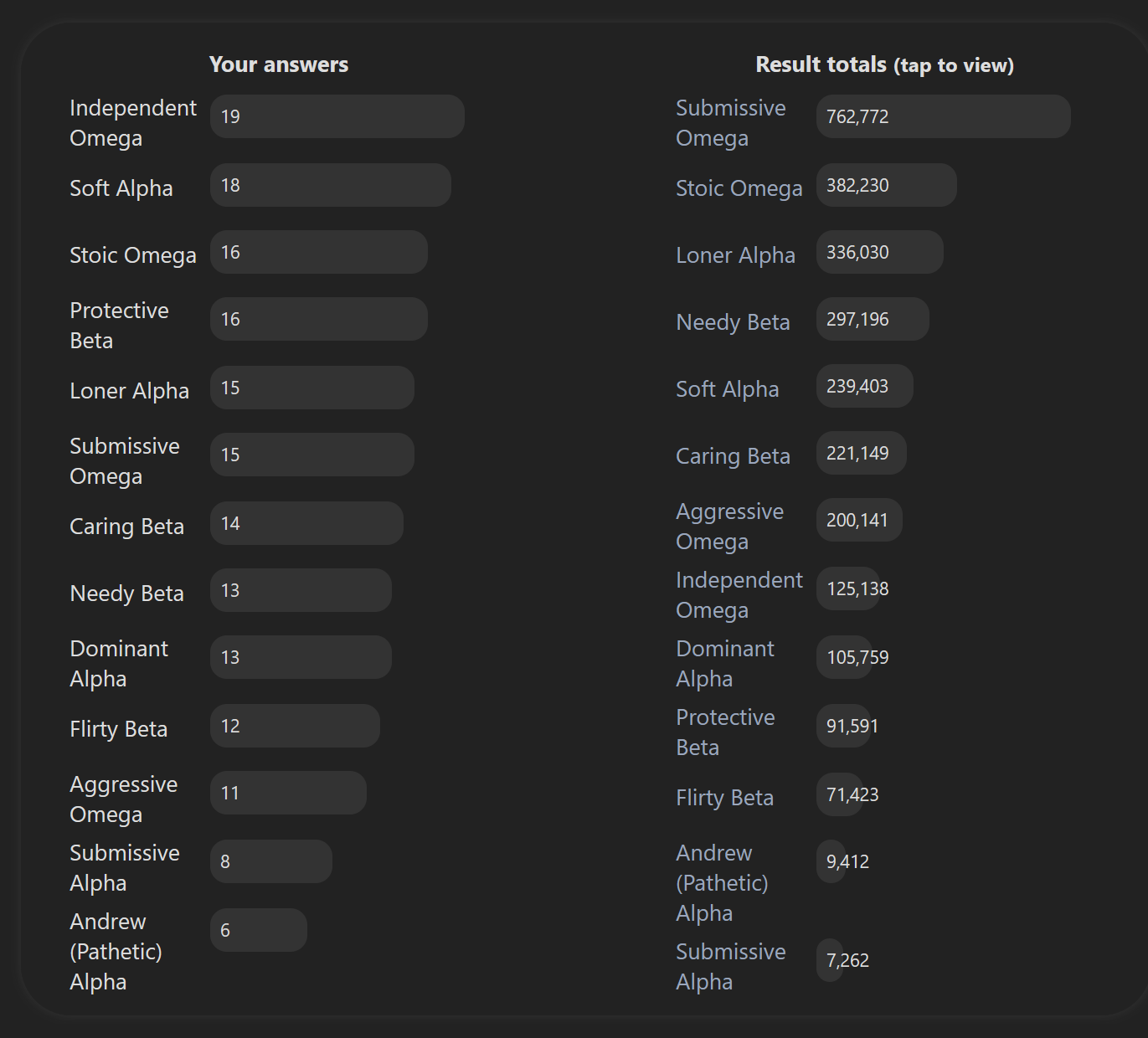
Task: Click Submissive Omega label under Your answers
Action: (x=124, y=461)
